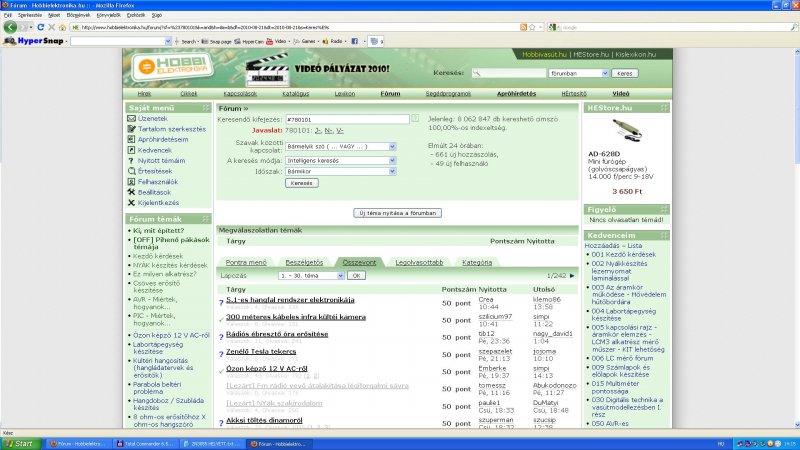The image size is (800, 450).
Task: Open the 'Zenélő Tesla tekercs' topic
Action: pyautogui.click(x=261, y=352)
